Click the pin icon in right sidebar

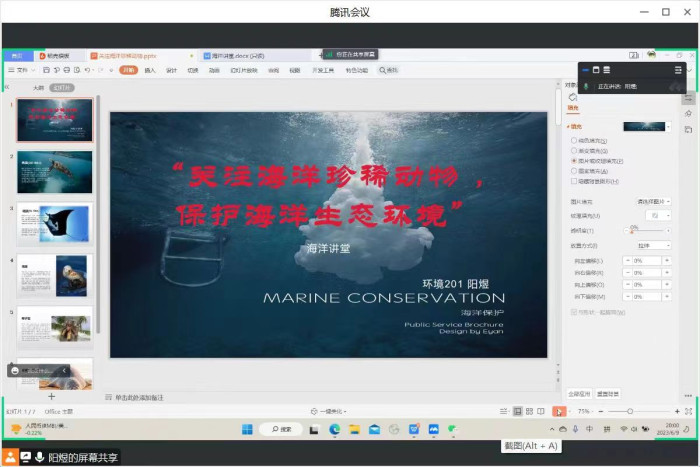(x=688, y=114)
